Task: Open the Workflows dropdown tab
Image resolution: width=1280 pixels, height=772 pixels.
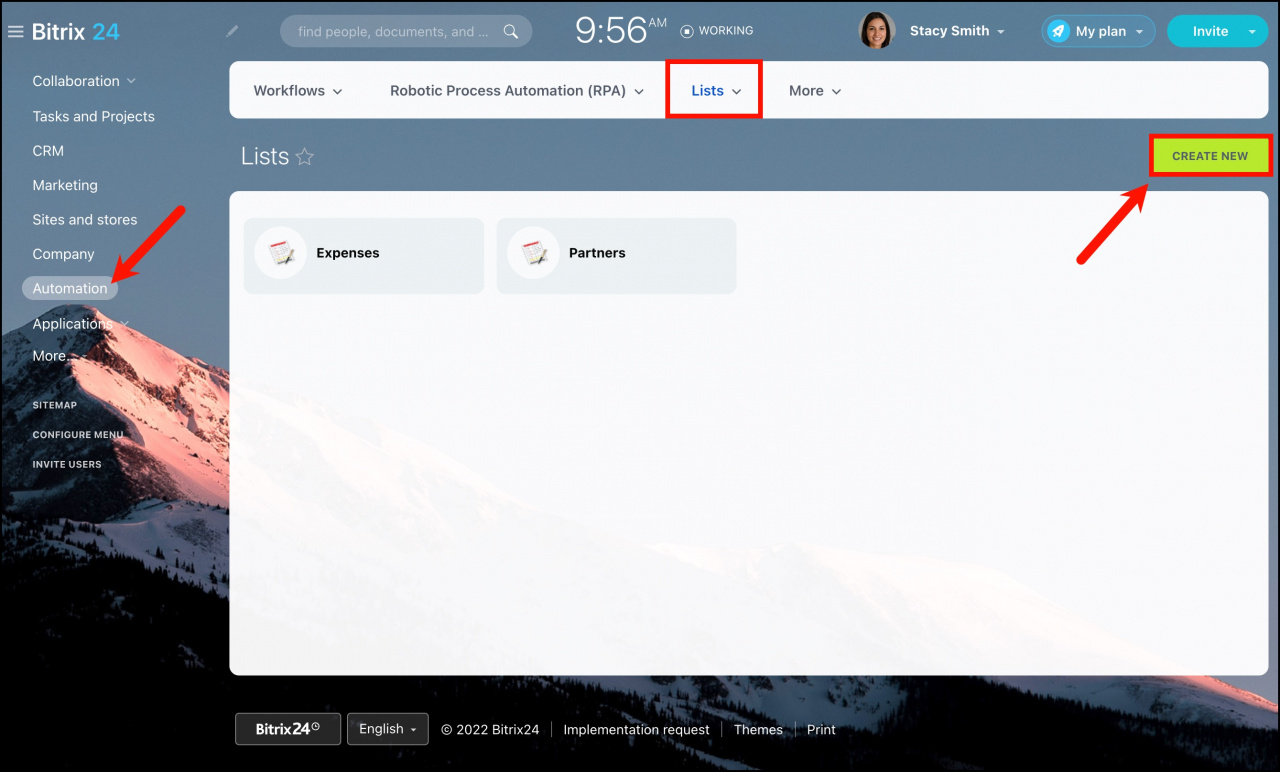Action: pos(298,90)
